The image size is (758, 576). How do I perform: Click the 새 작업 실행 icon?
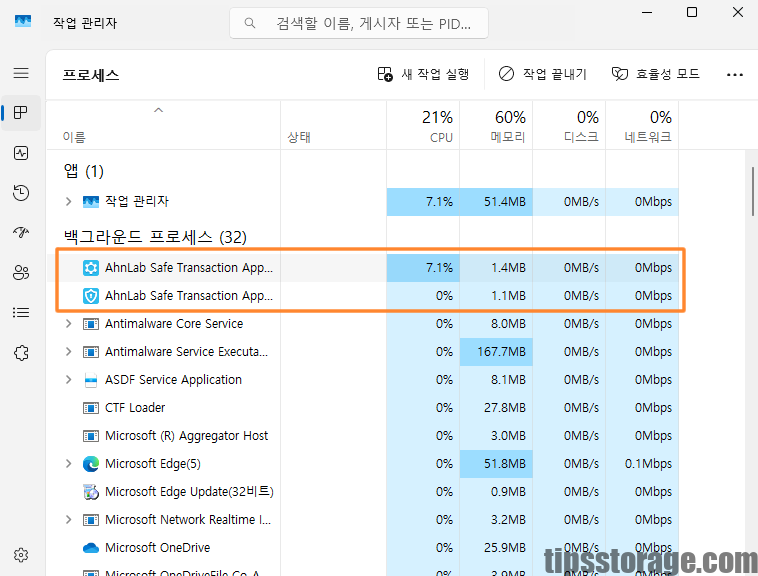[x=385, y=74]
